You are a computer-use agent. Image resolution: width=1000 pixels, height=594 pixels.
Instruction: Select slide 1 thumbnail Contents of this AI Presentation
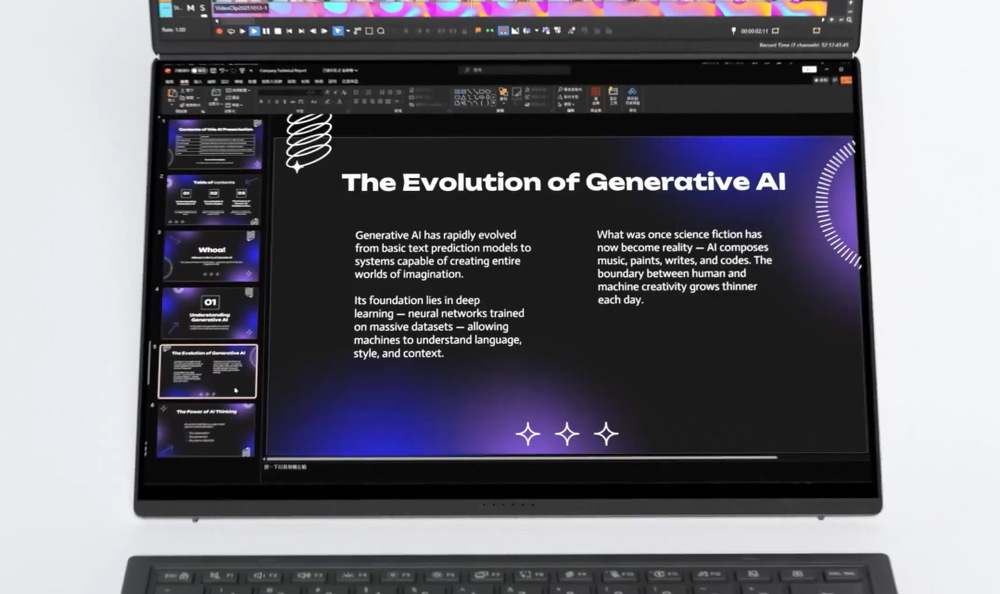(216, 144)
